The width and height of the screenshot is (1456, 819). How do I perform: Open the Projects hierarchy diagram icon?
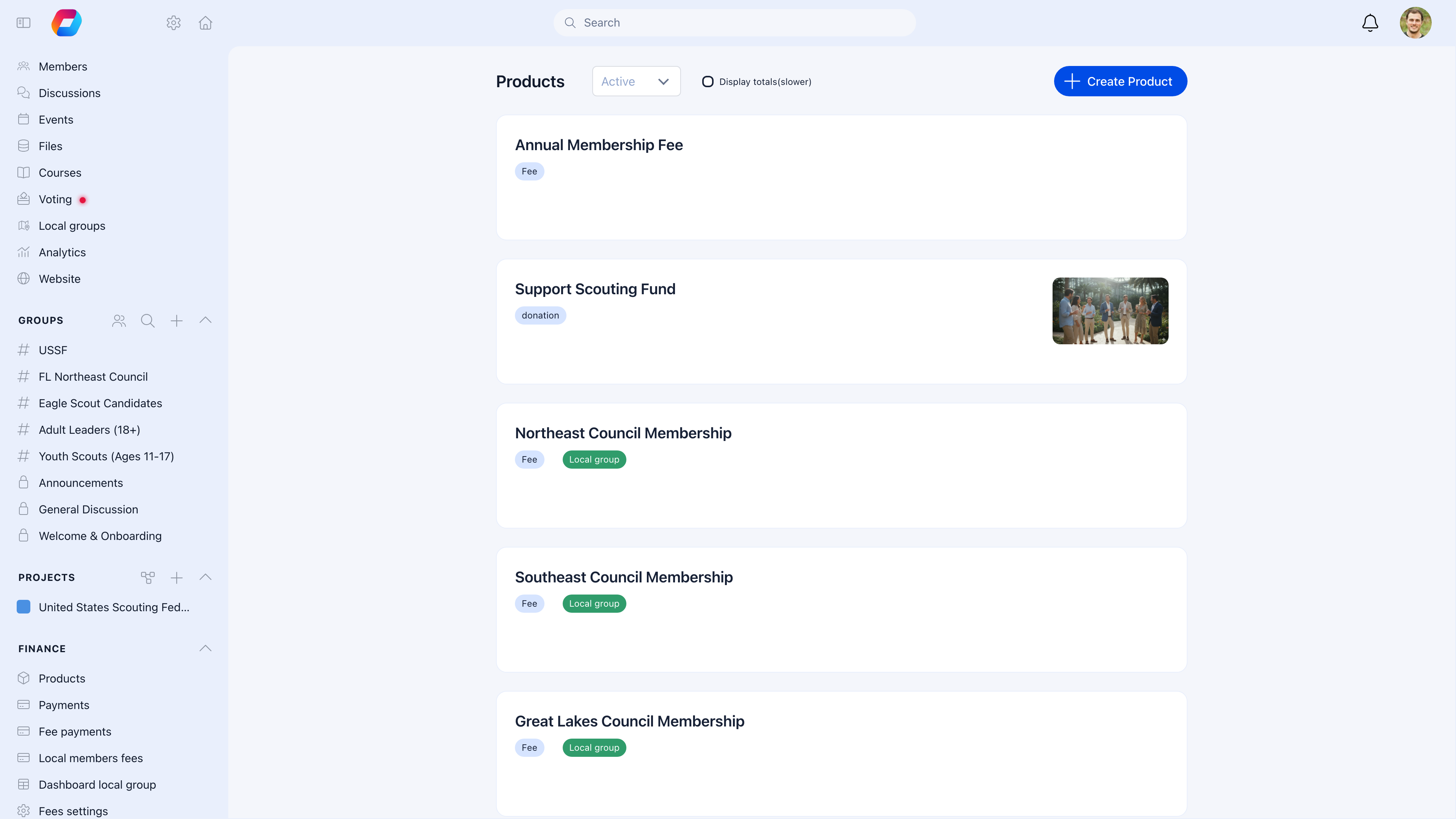[147, 577]
